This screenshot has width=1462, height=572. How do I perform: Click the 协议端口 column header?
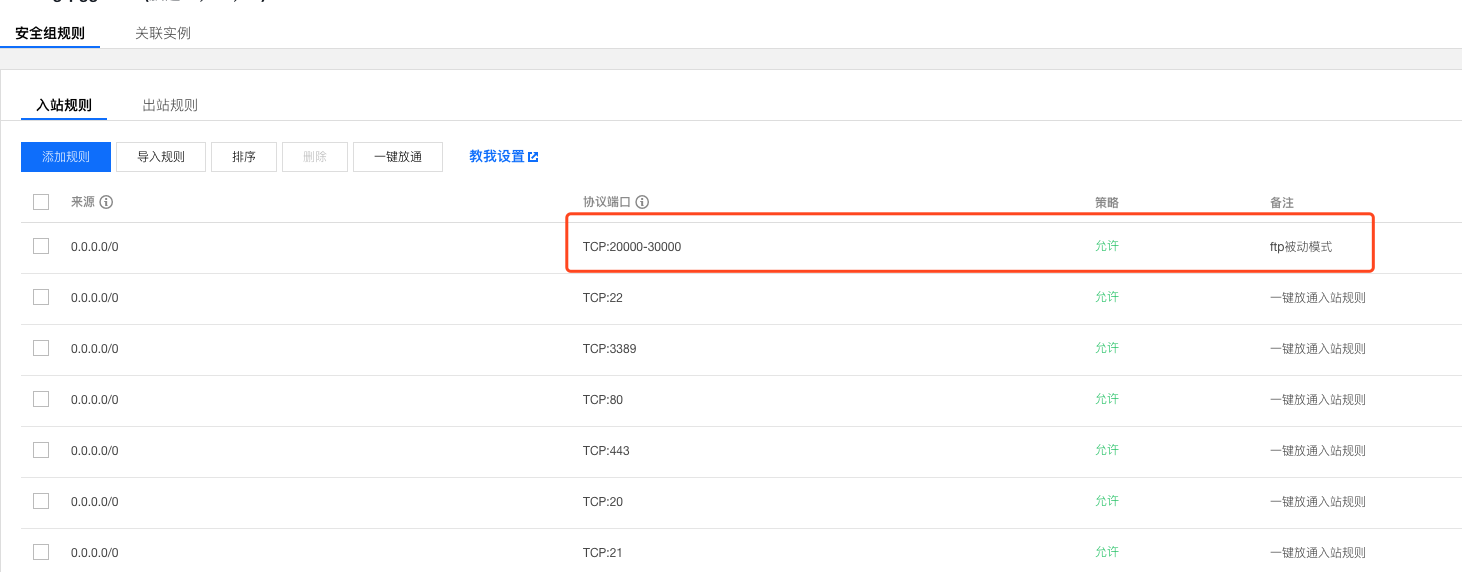pos(607,202)
